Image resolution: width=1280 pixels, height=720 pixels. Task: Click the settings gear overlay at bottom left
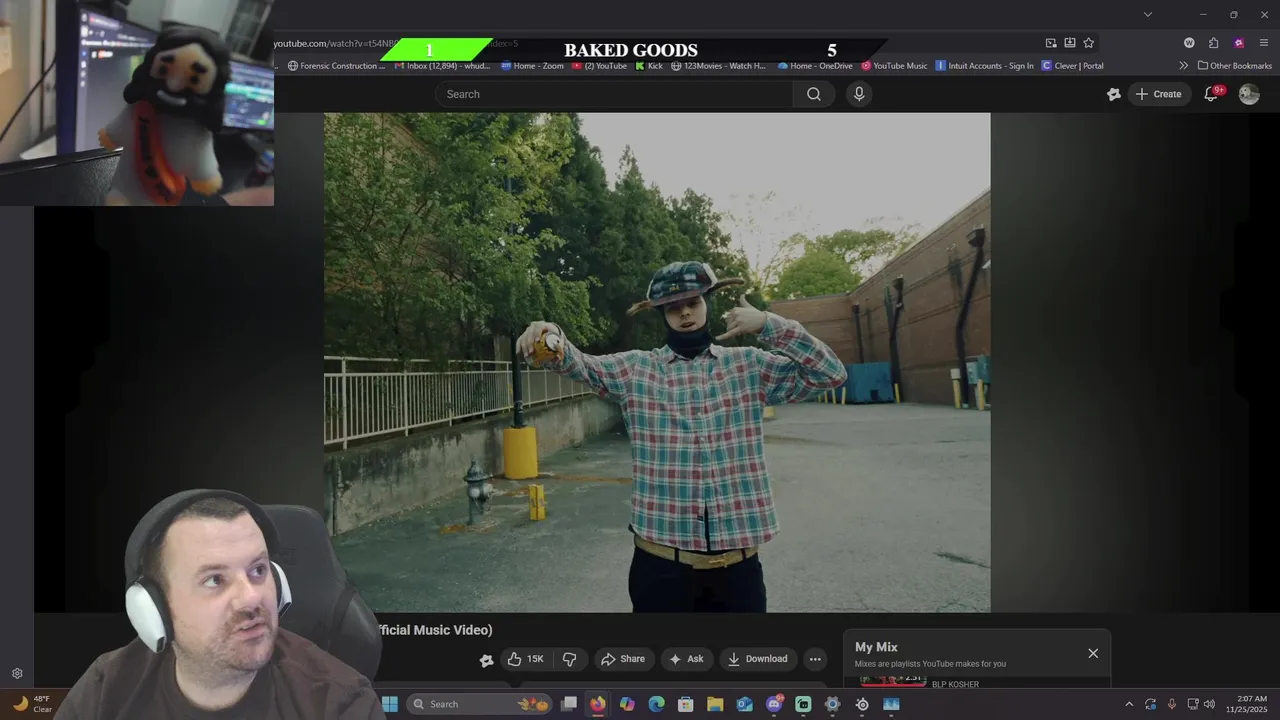click(17, 674)
